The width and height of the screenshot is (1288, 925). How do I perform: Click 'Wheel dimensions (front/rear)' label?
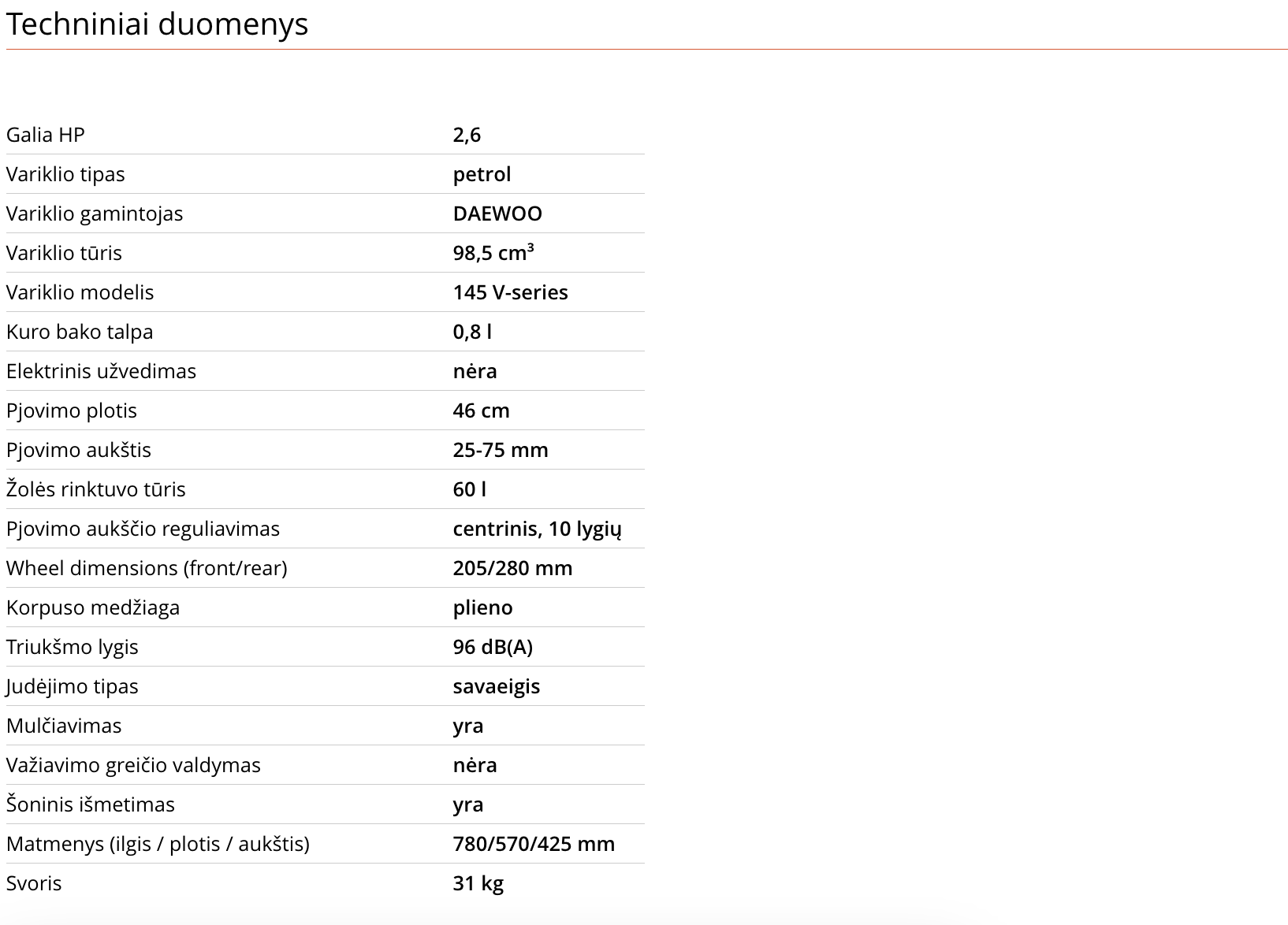pyautogui.click(x=147, y=568)
